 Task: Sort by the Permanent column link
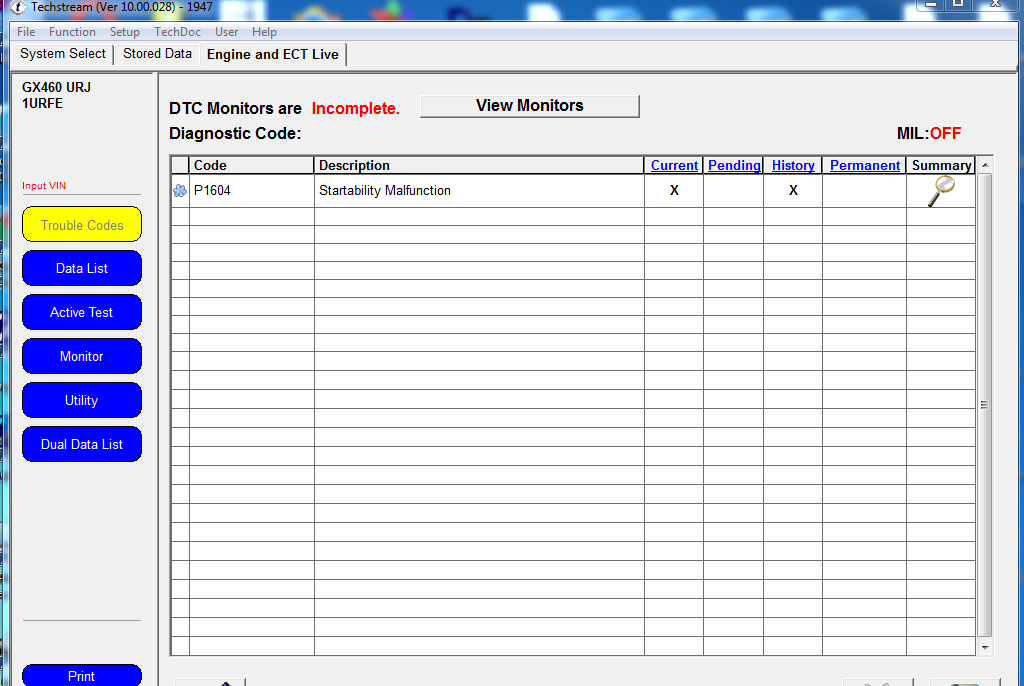point(865,165)
